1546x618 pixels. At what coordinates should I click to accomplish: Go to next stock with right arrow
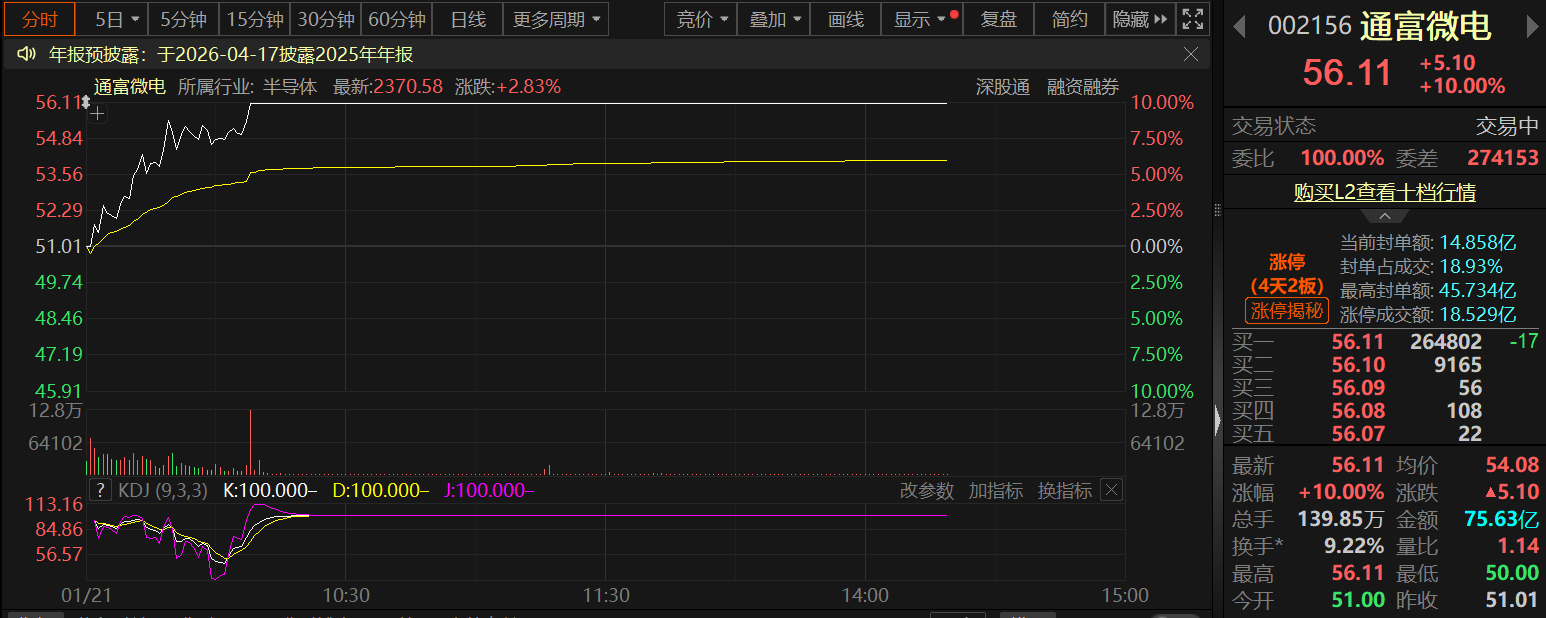[1531, 27]
